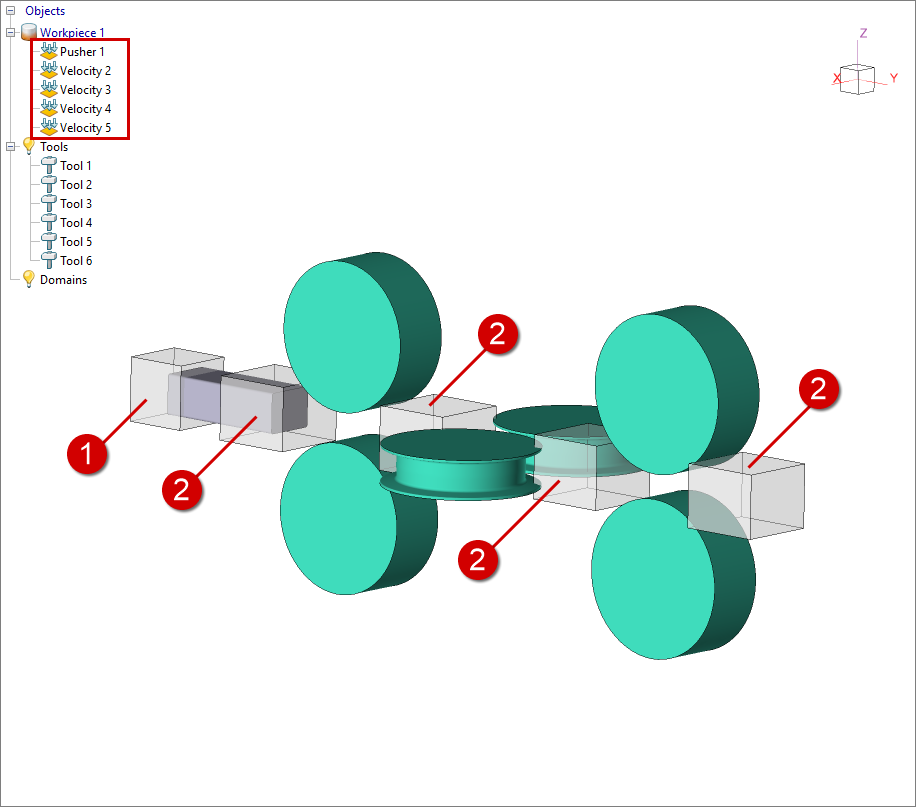
Task: Click the Velocity 2 arrows icon
Action: click(48, 71)
